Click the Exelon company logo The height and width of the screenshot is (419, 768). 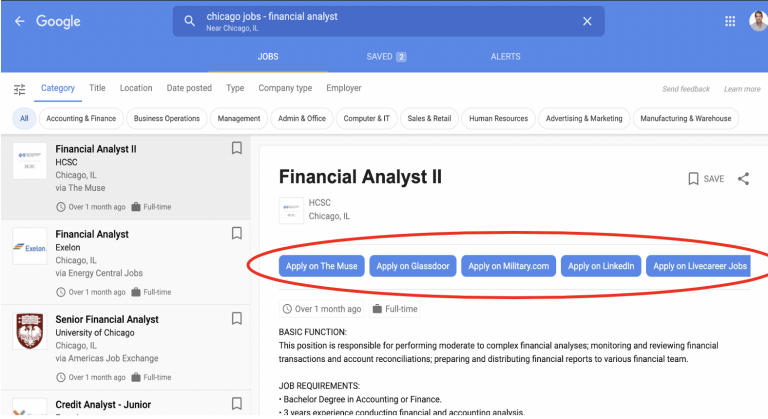29,246
